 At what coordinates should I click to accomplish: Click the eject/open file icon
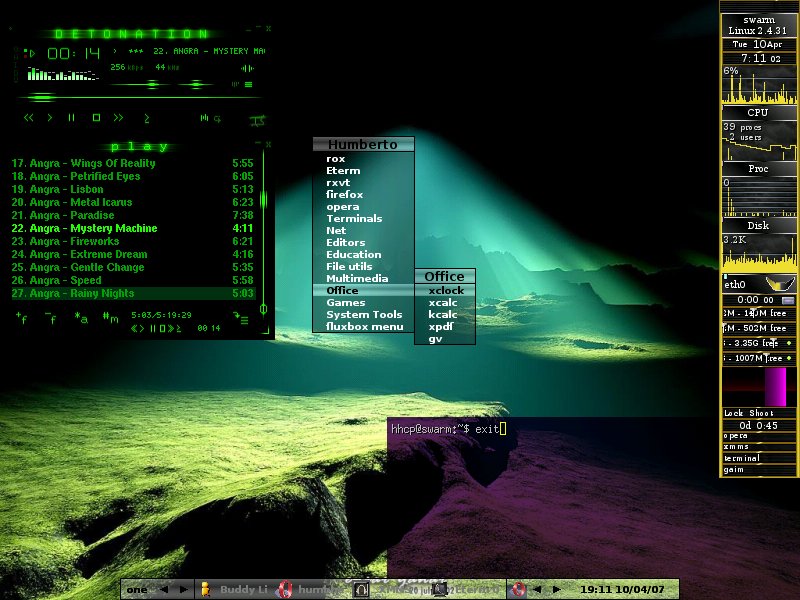pos(146,118)
